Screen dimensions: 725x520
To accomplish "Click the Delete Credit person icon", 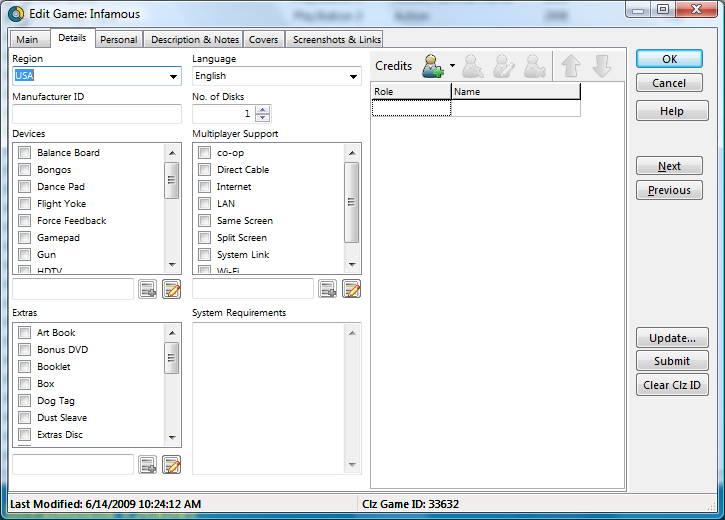I will coord(535,66).
